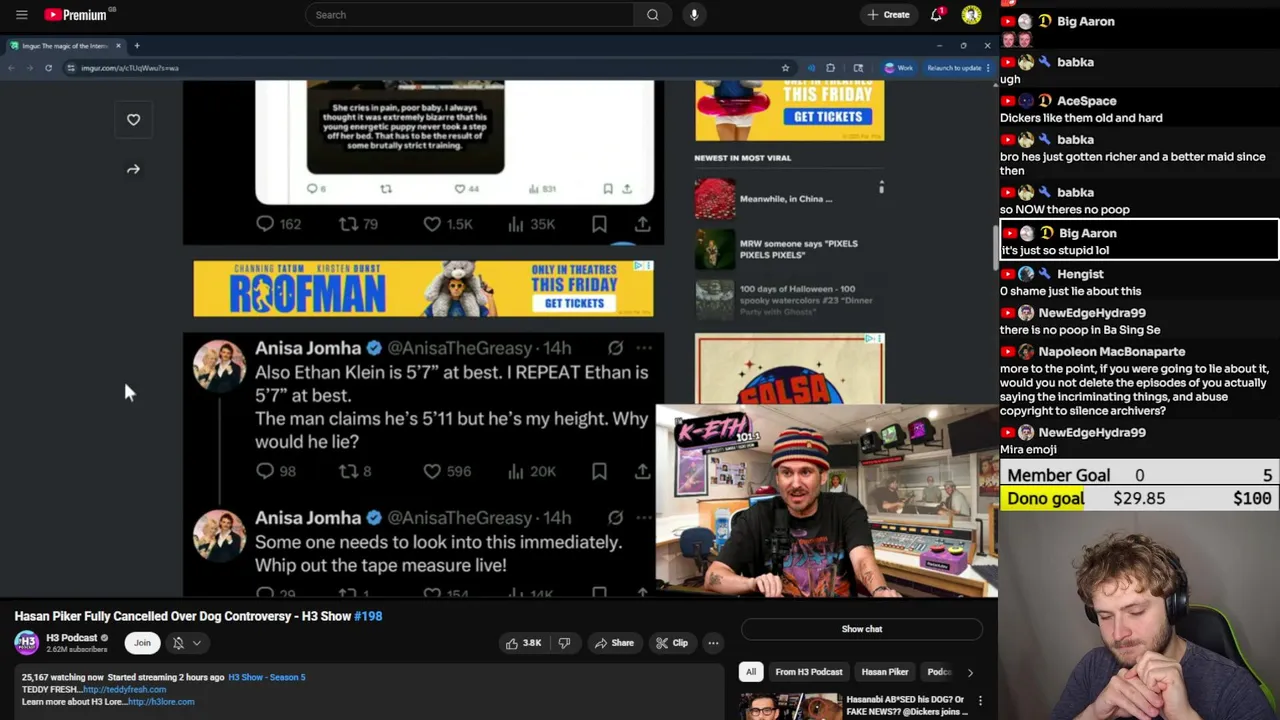
Task: Reload the Imgur page in browser
Action: point(48,68)
